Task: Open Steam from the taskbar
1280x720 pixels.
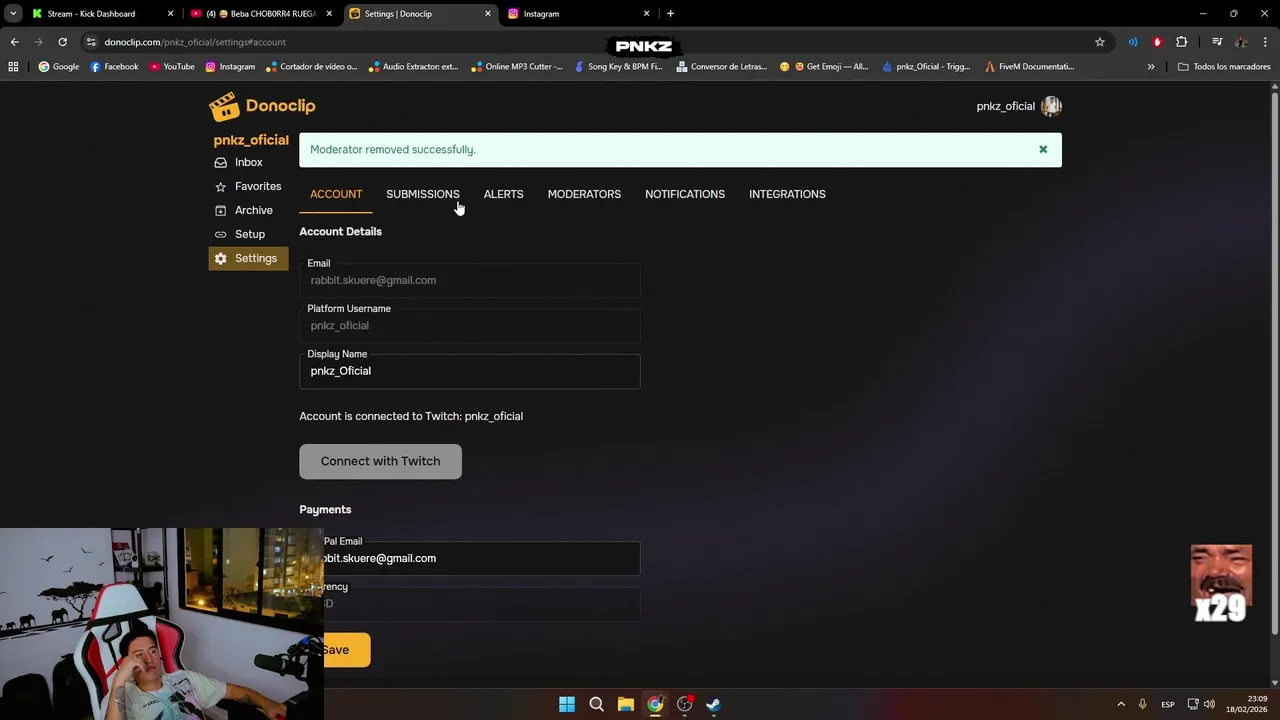Action: pos(713,704)
